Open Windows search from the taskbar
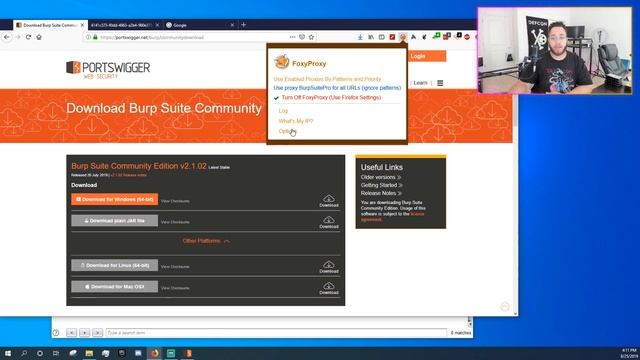 click(x=24, y=353)
